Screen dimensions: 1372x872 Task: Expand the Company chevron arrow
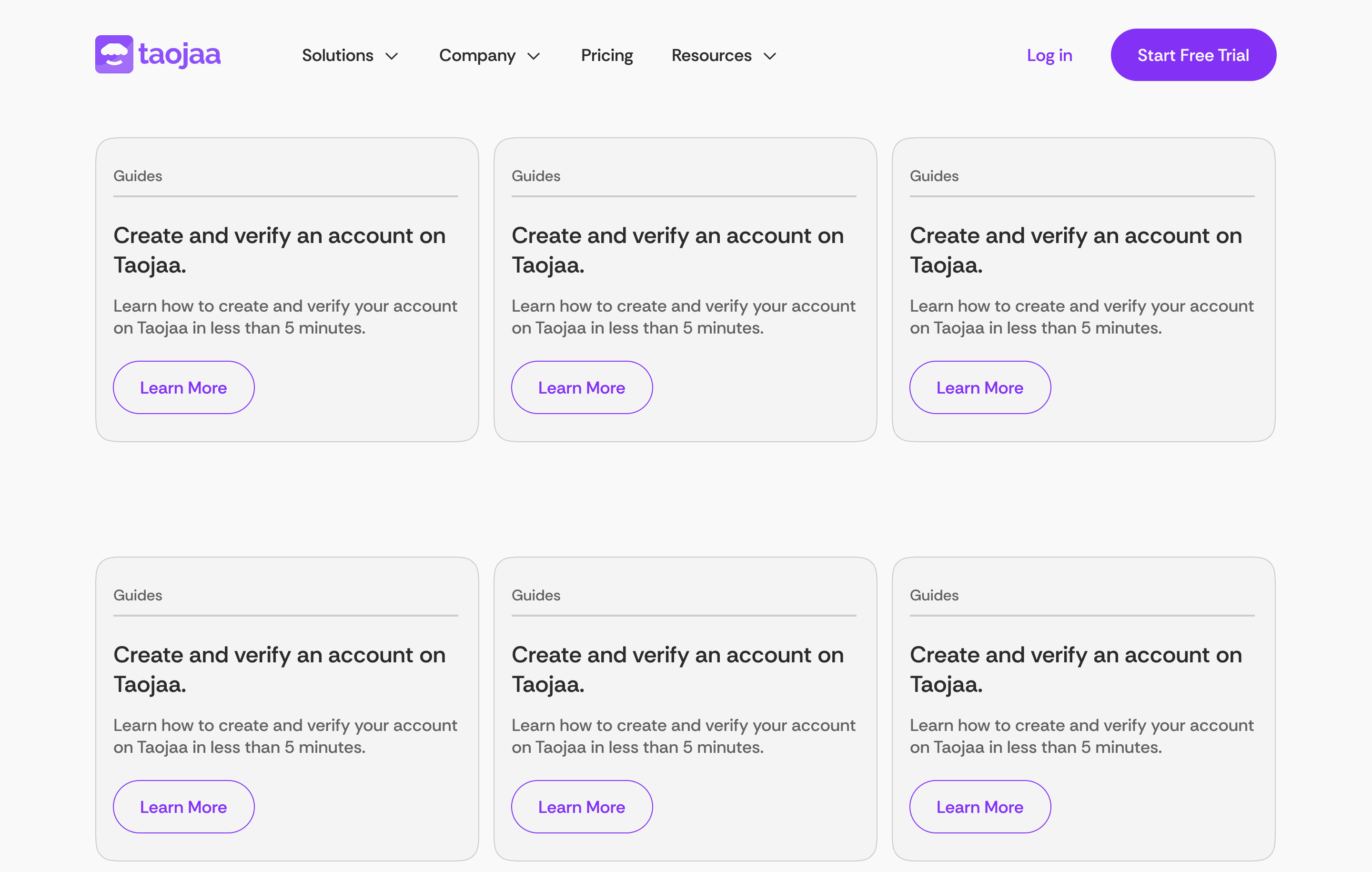coord(533,56)
